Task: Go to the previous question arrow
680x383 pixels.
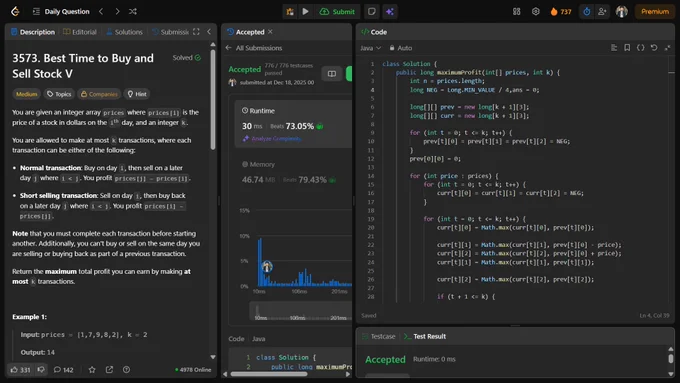Action: point(101,12)
